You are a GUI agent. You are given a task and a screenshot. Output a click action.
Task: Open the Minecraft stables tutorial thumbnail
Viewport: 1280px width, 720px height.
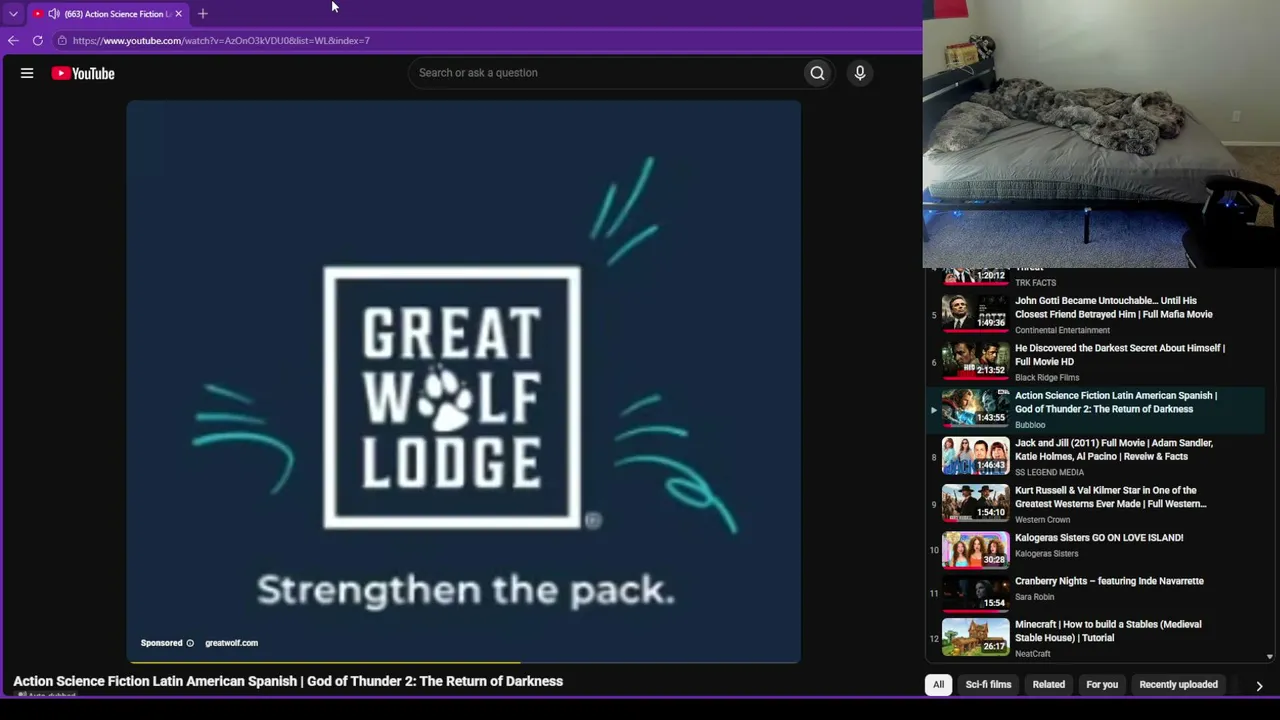(975, 636)
